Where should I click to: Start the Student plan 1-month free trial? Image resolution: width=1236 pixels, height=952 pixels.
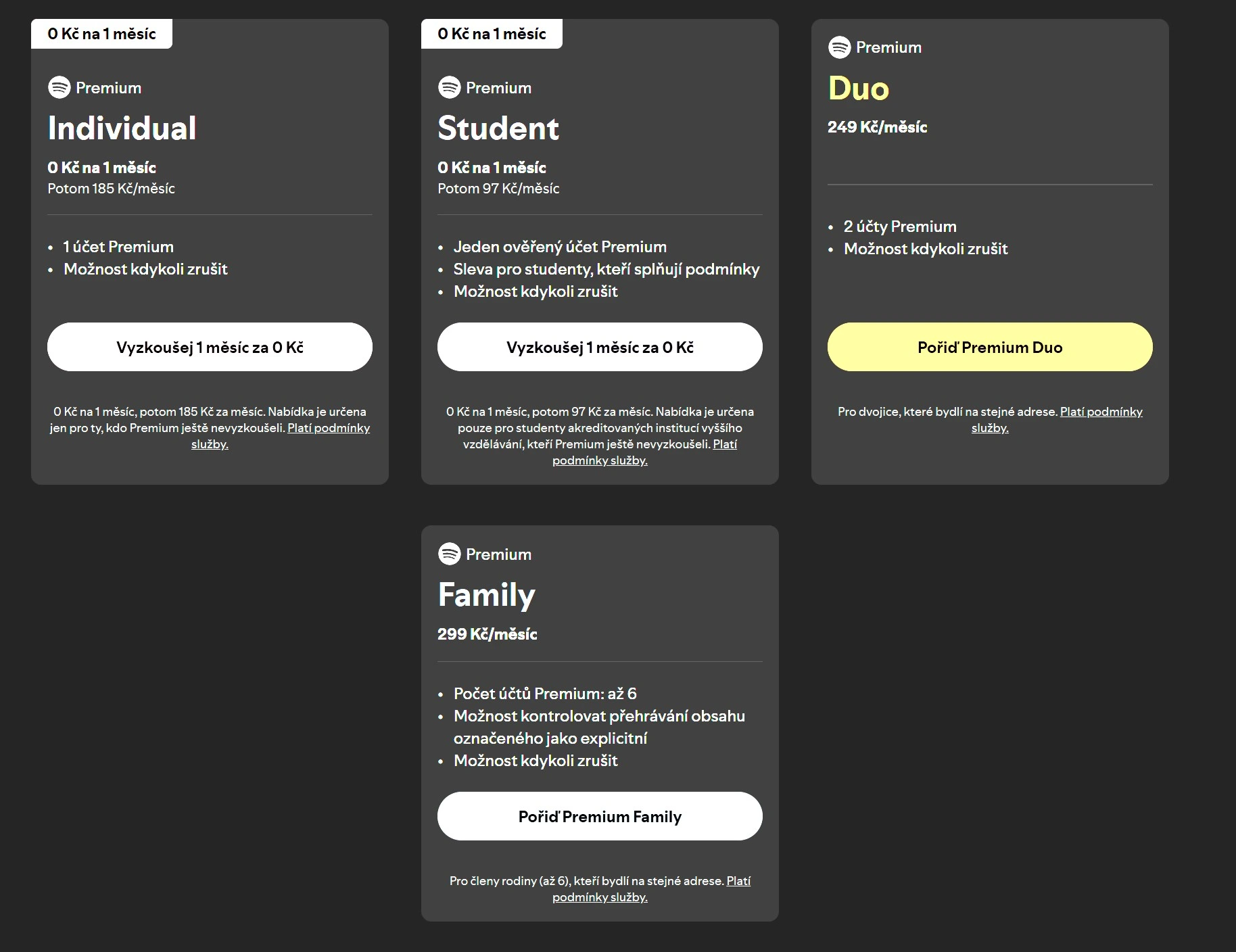[x=600, y=347]
